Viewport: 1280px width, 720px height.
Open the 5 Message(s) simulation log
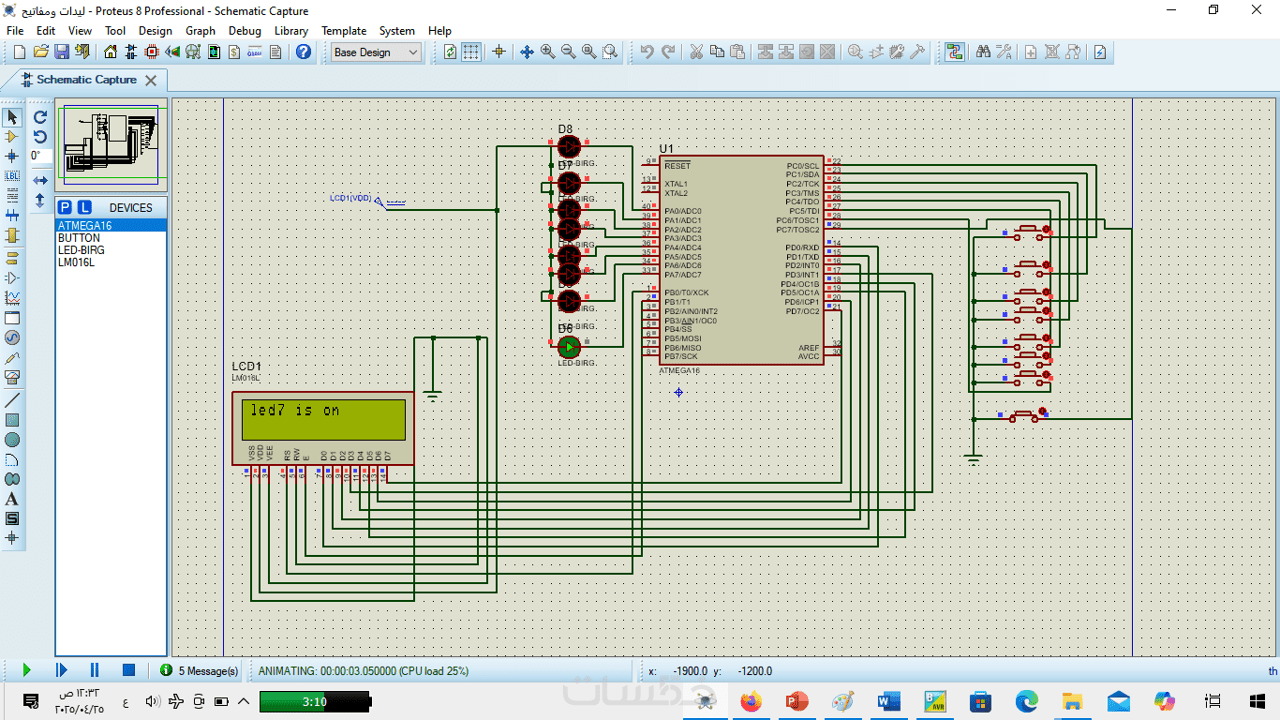click(x=200, y=671)
